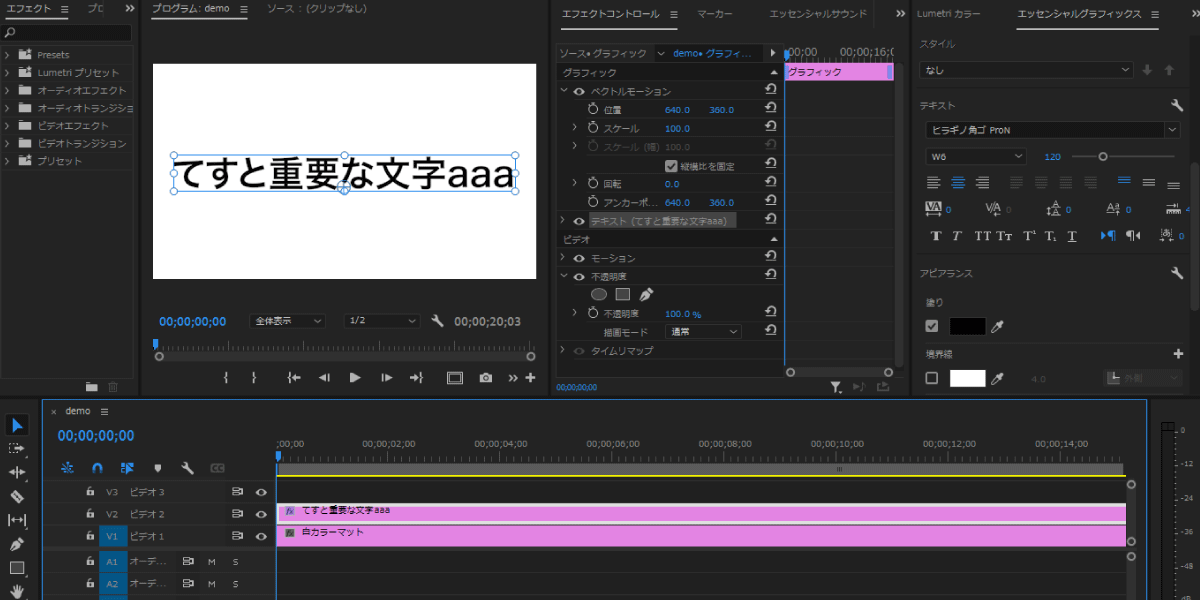Expand the スケール property
The image size is (1200, 600).
pyautogui.click(x=574, y=128)
